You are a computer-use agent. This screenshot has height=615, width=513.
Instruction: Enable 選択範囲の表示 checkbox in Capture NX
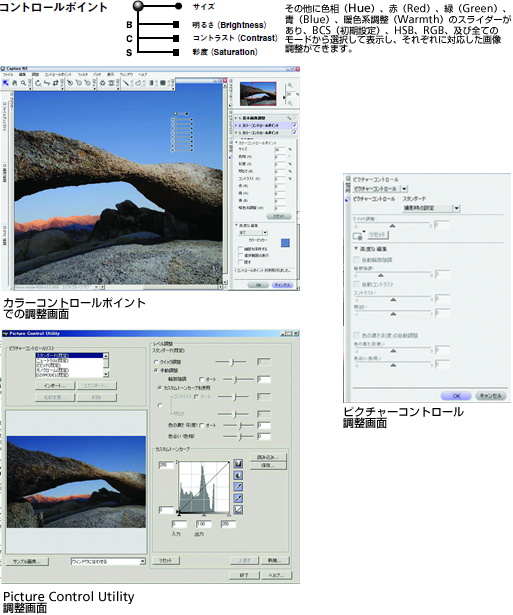(240, 255)
